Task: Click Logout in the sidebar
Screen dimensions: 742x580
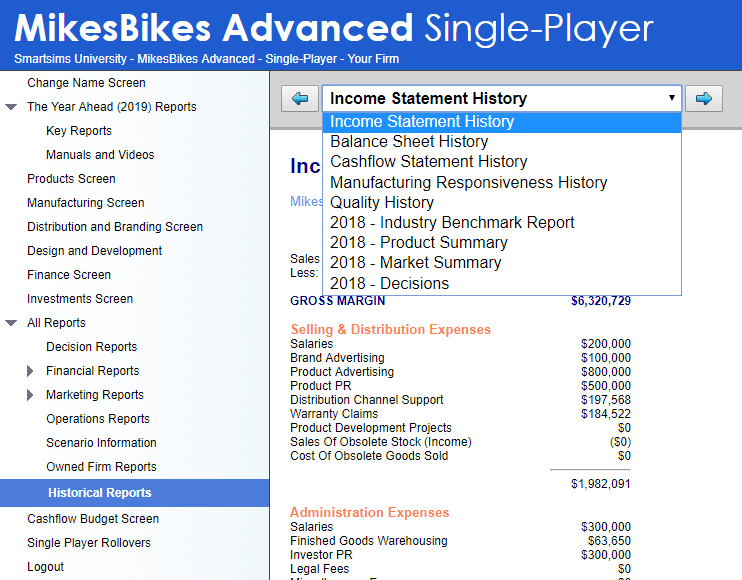Action: pos(45,567)
